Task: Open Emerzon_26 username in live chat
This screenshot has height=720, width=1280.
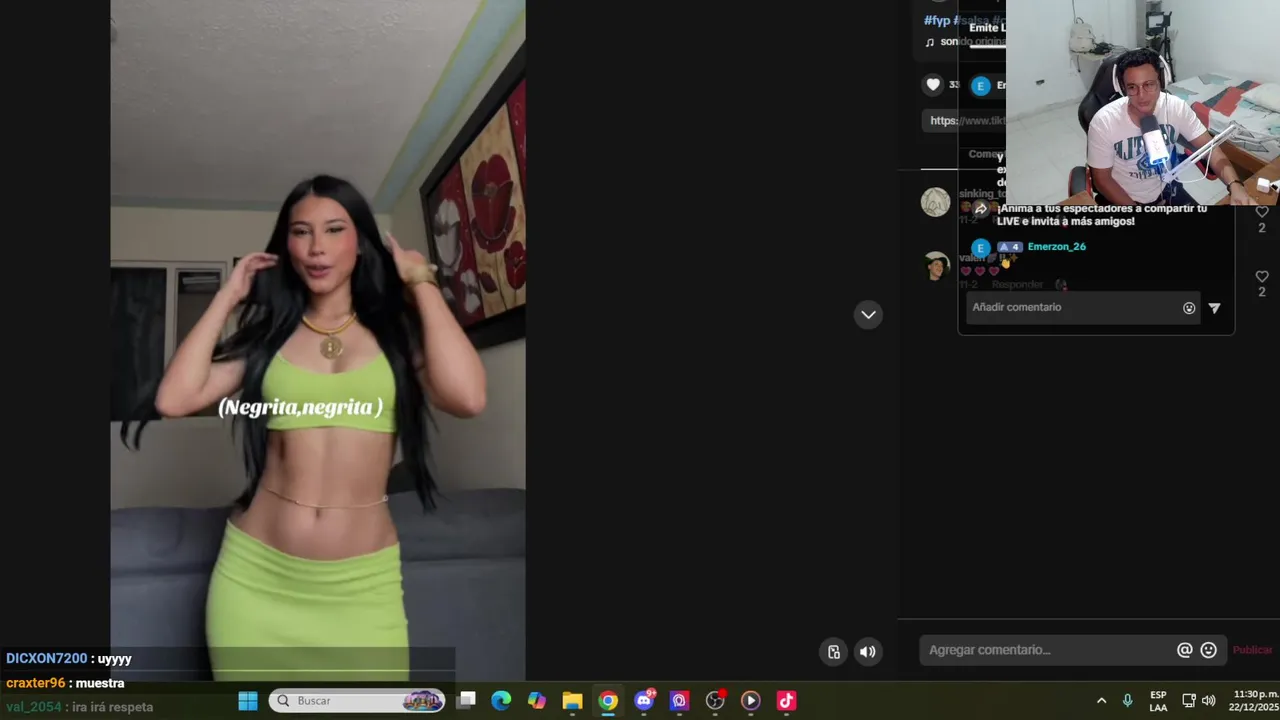Action: pos(1056,247)
